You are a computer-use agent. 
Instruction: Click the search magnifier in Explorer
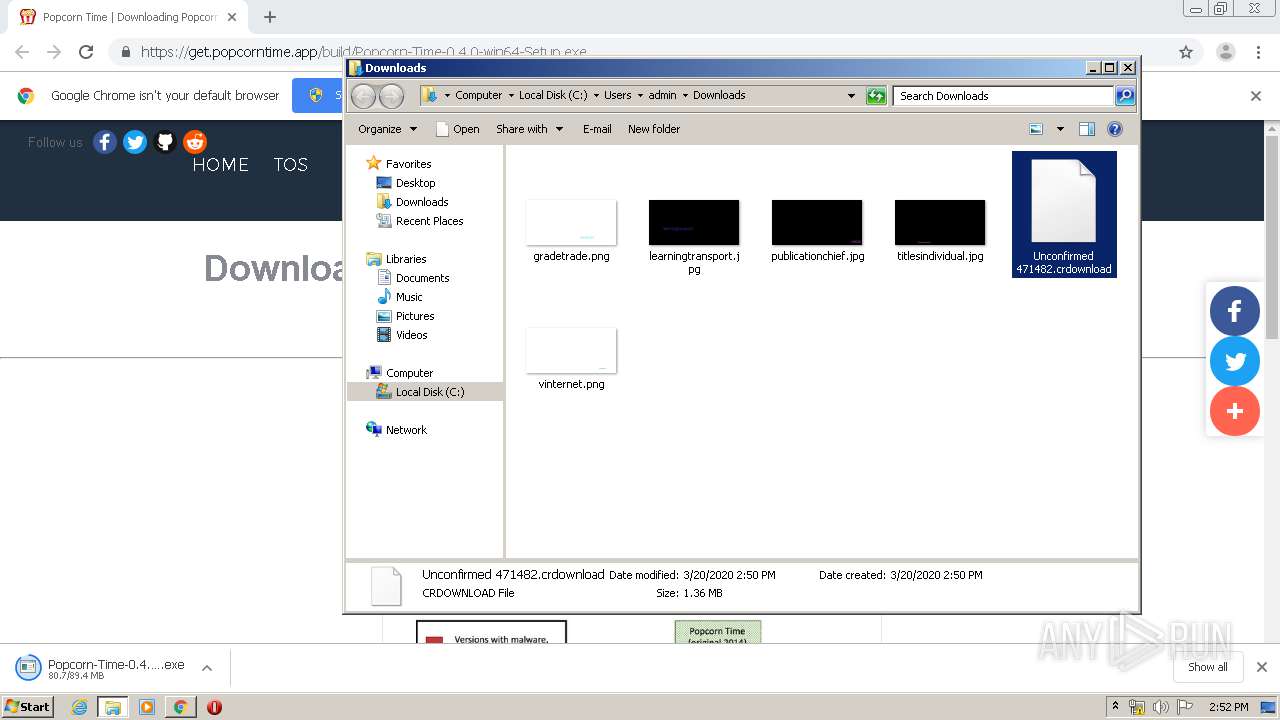point(1125,96)
